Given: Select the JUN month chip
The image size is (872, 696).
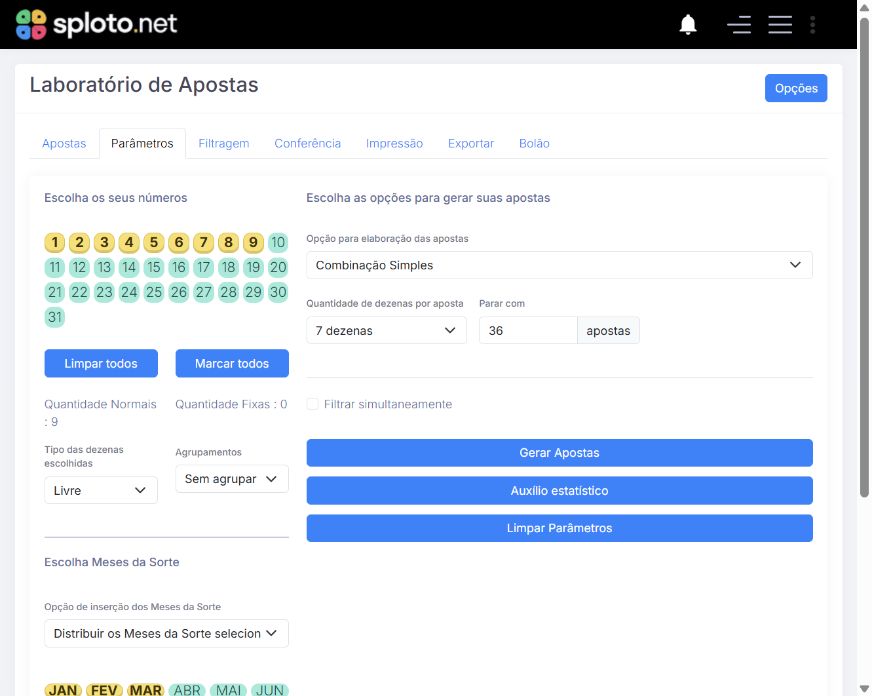Looking at the screenshot, I should tap(270, 690).
